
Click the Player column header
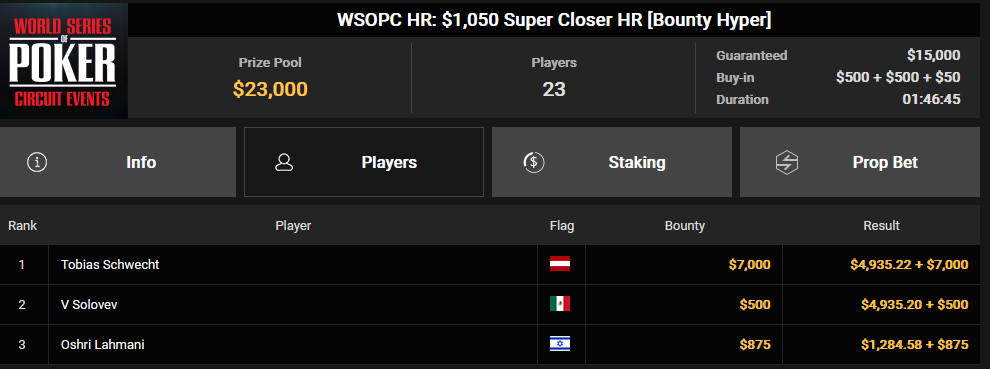[293, 226]
